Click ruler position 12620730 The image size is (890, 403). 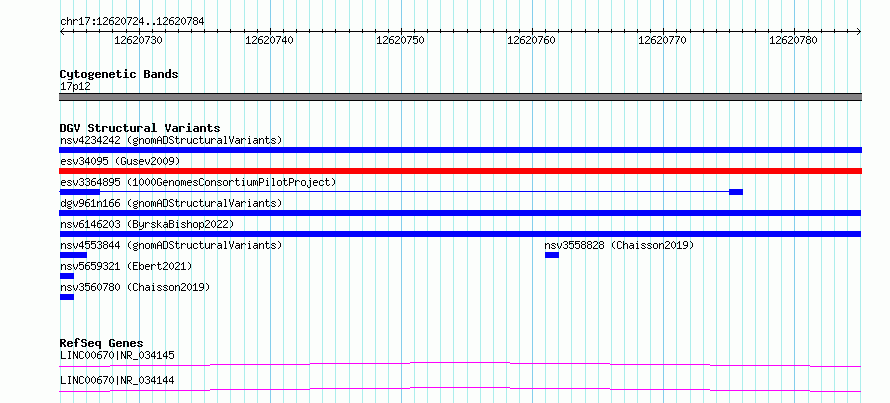pyautogui.click(x=138, y=40)
